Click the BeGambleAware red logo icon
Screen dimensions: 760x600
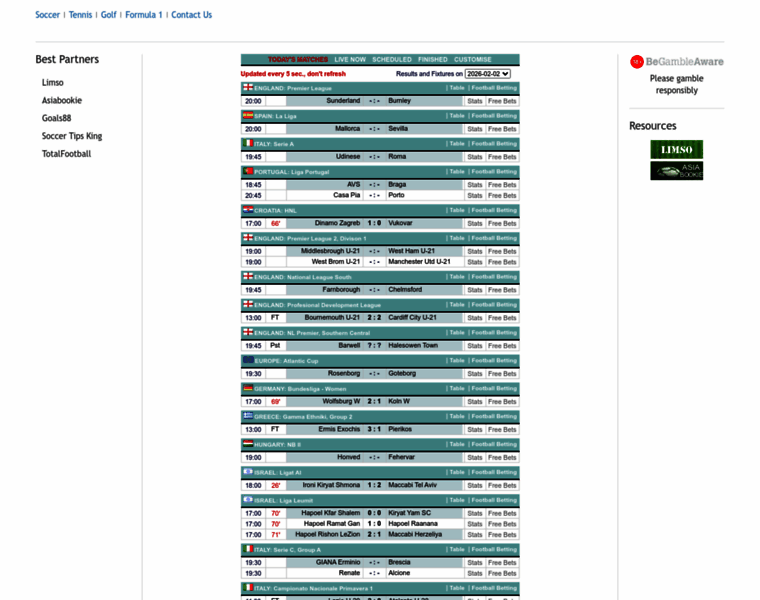pos(636,62)
